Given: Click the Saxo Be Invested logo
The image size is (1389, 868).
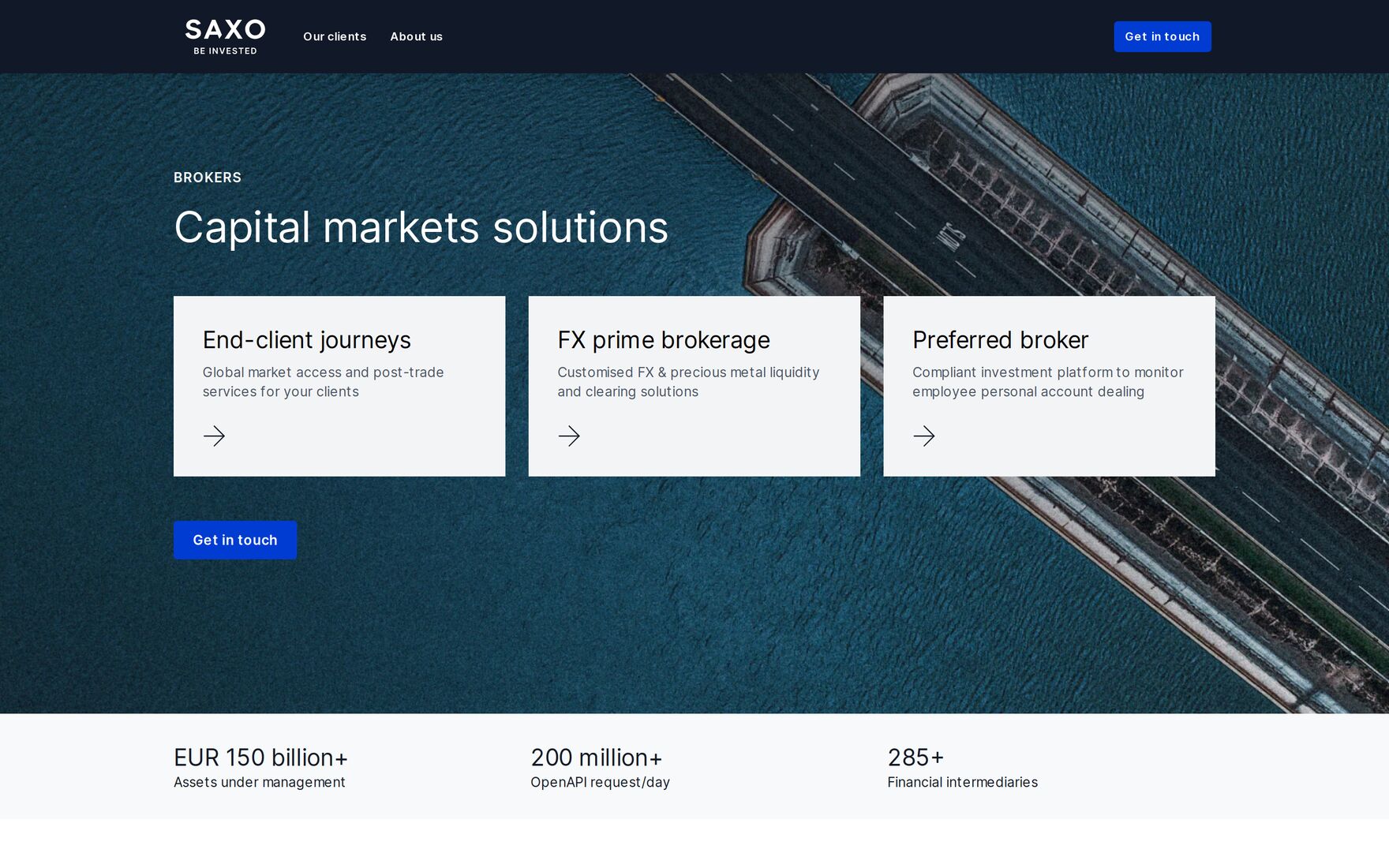Looking at the screenshot, I should [225, 36].
